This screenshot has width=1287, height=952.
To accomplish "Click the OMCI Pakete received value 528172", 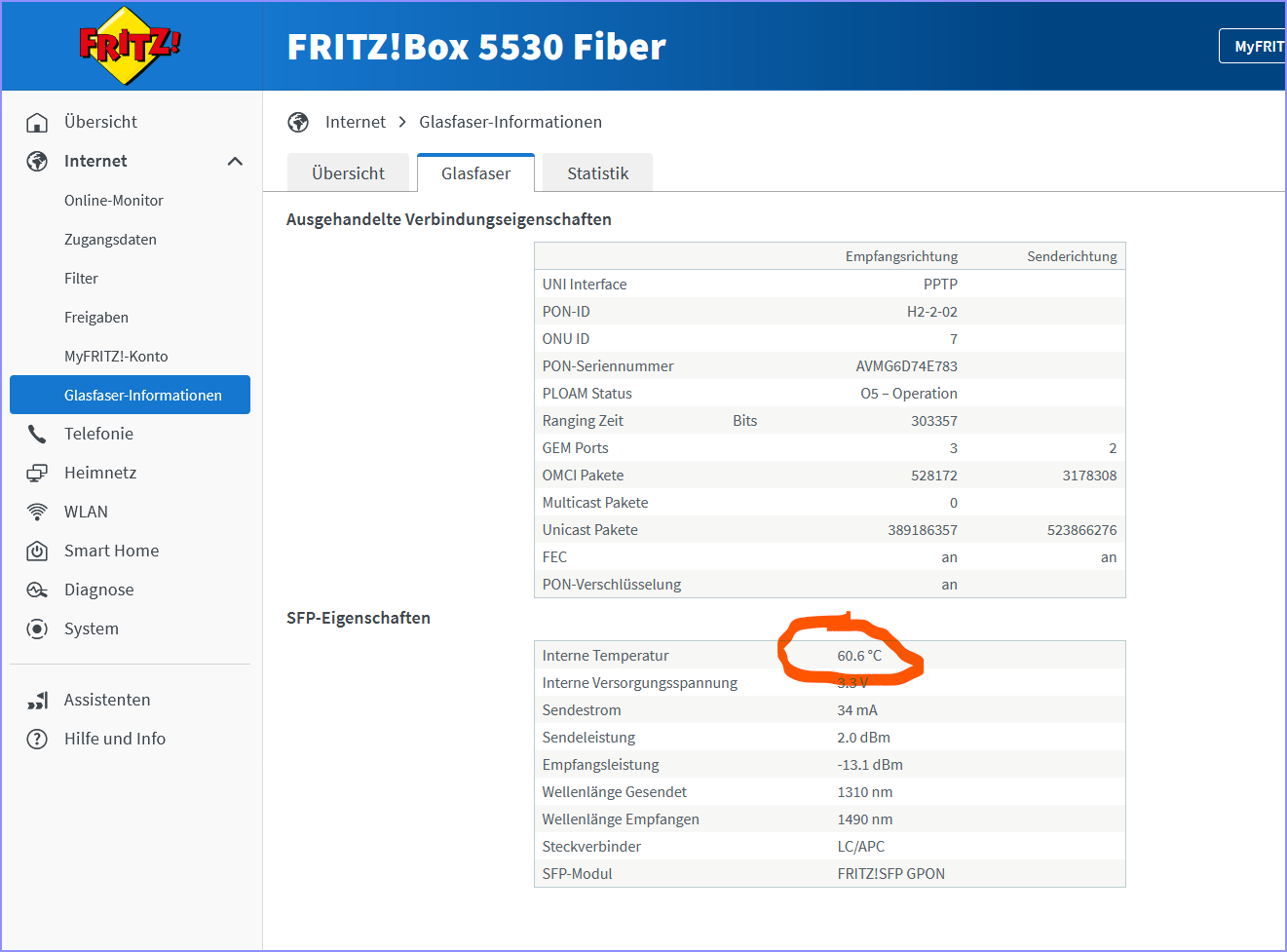I will [x=934, y=476].
